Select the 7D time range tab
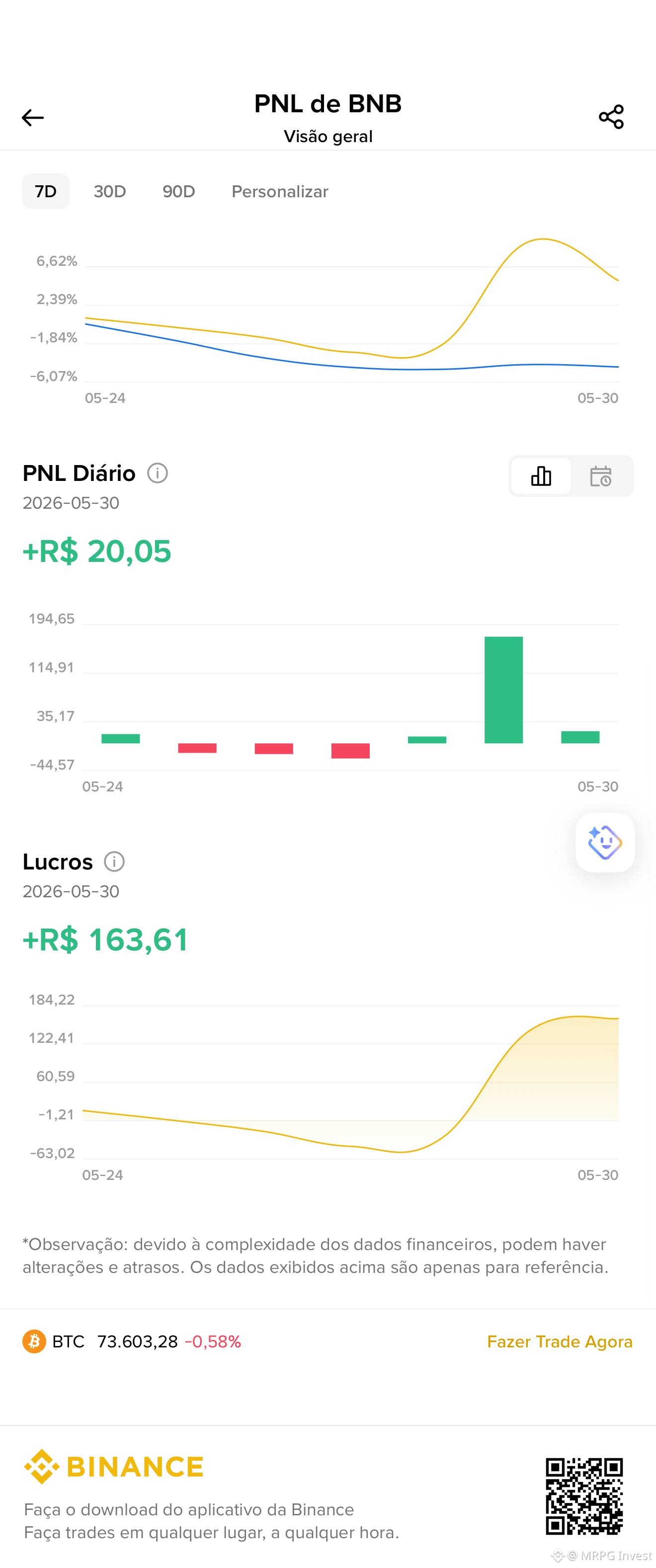The height and width of the screenshot is (1568, 656). click(46, 192)
